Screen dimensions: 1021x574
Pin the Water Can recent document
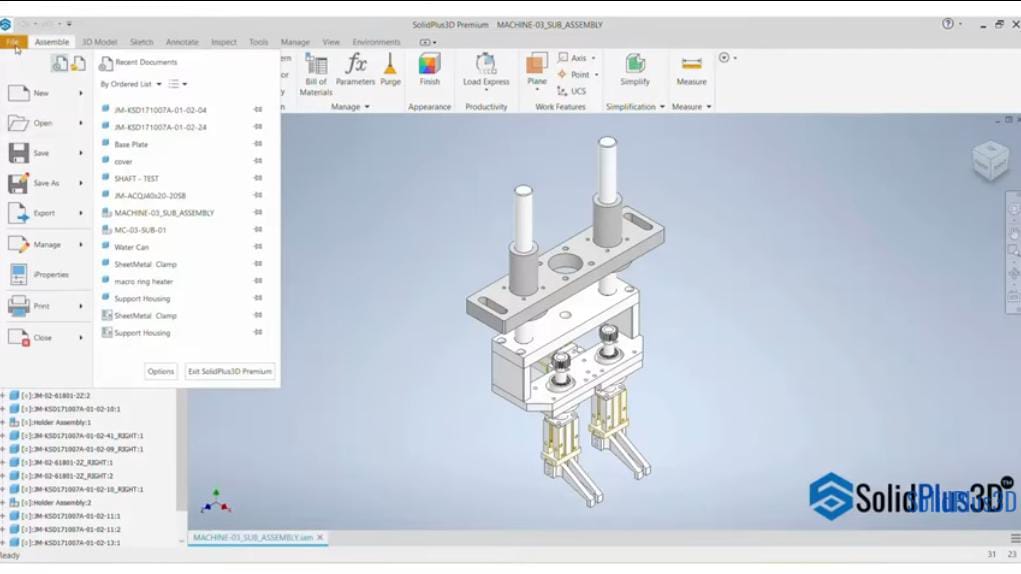(x=258, y=247)
